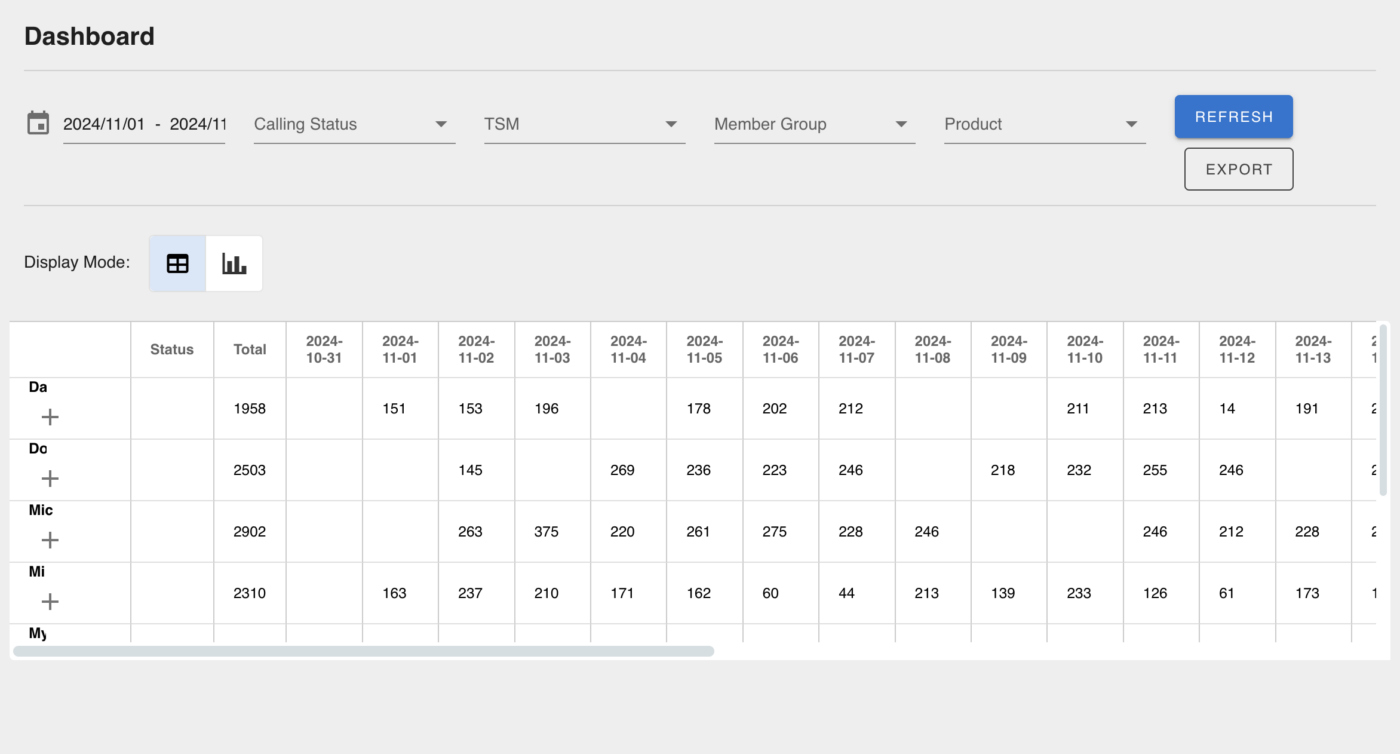Expand the Mi row plus icon
Image resolution: width=1400 pixels, height=754 pixels.
coord(50,602)
